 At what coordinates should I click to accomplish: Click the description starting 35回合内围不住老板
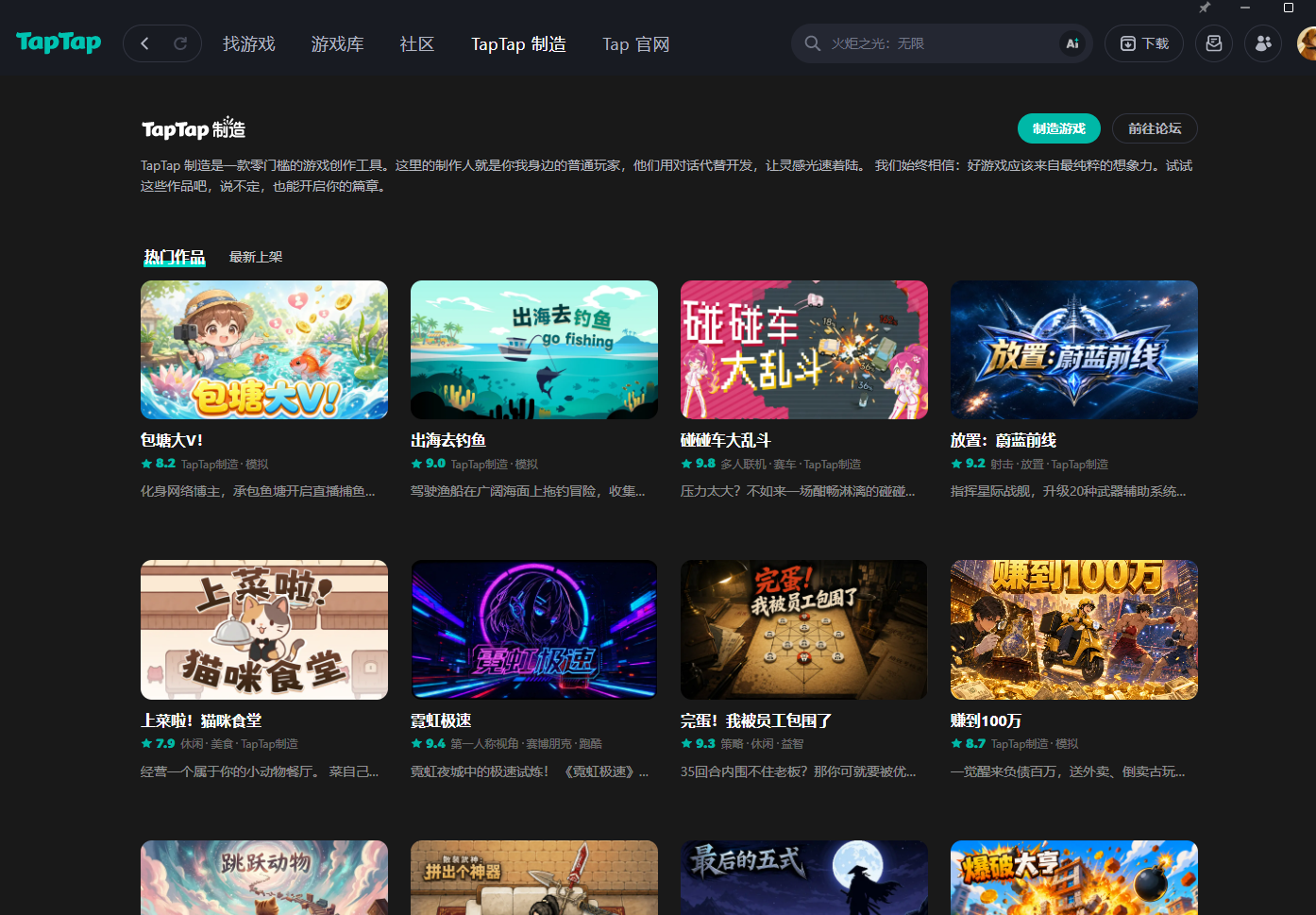[798, 771]
